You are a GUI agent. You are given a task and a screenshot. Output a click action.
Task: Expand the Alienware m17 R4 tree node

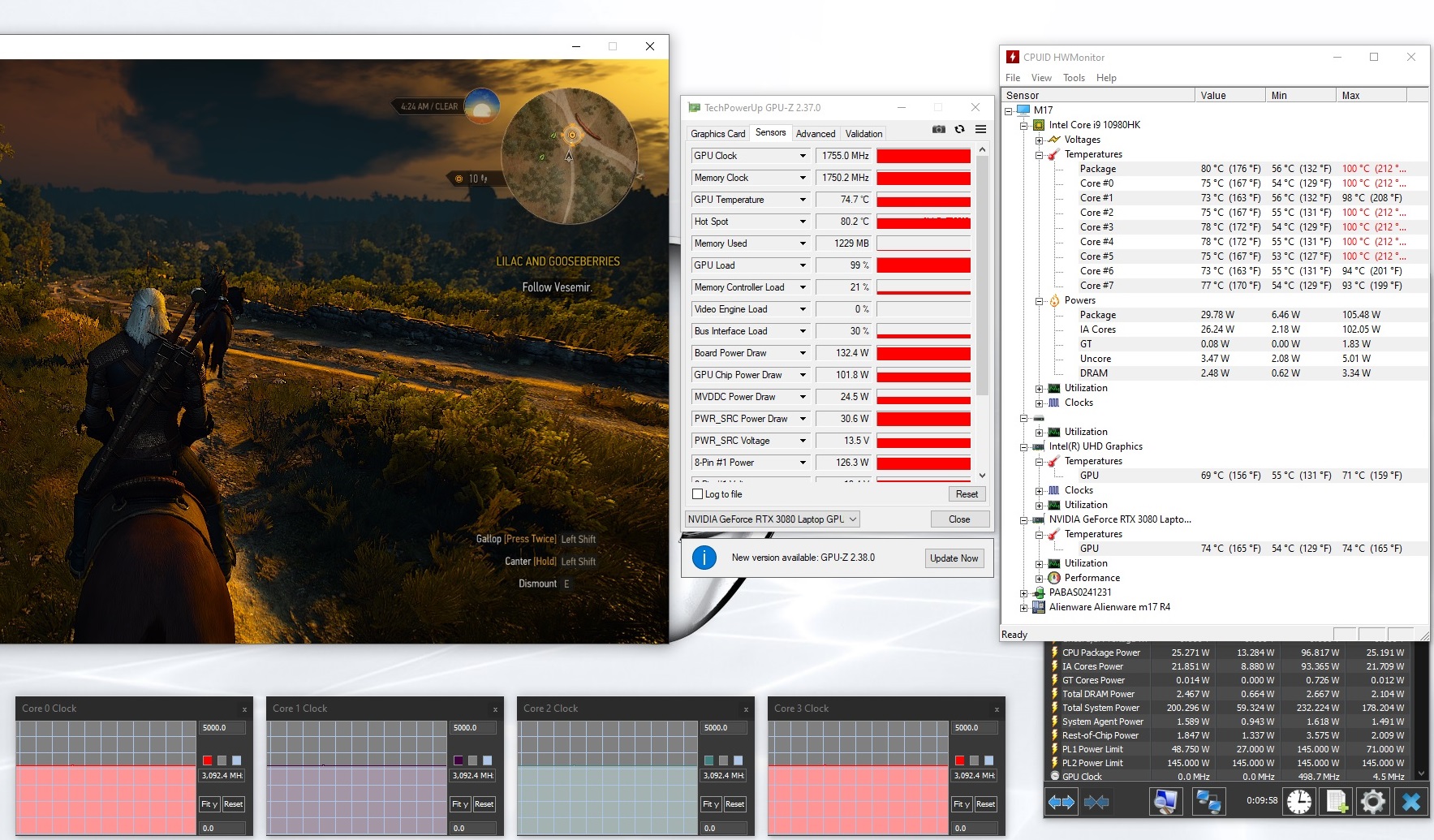1024,608
